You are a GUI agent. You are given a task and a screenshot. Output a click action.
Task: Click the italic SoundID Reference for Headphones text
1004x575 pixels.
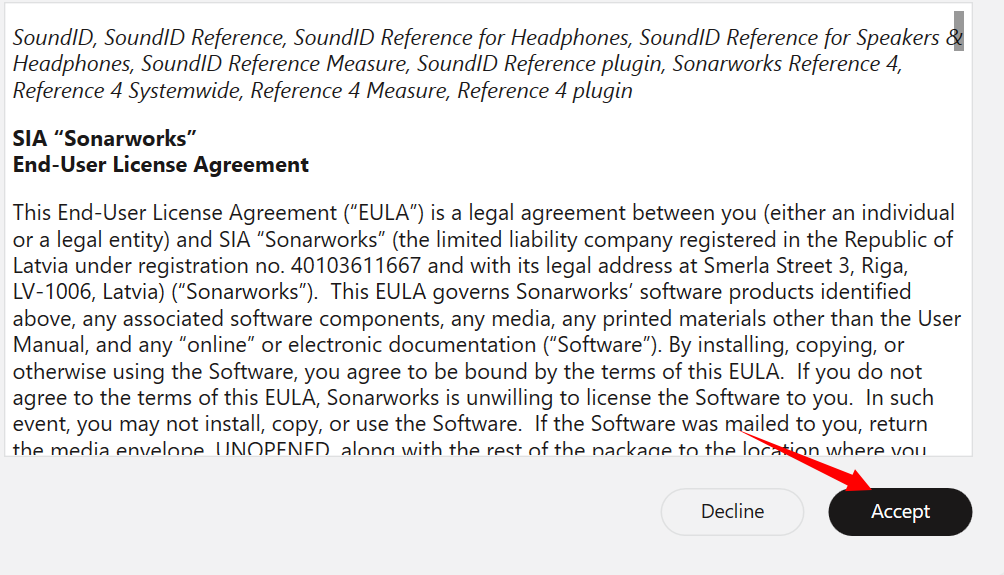tap(460, 38)
